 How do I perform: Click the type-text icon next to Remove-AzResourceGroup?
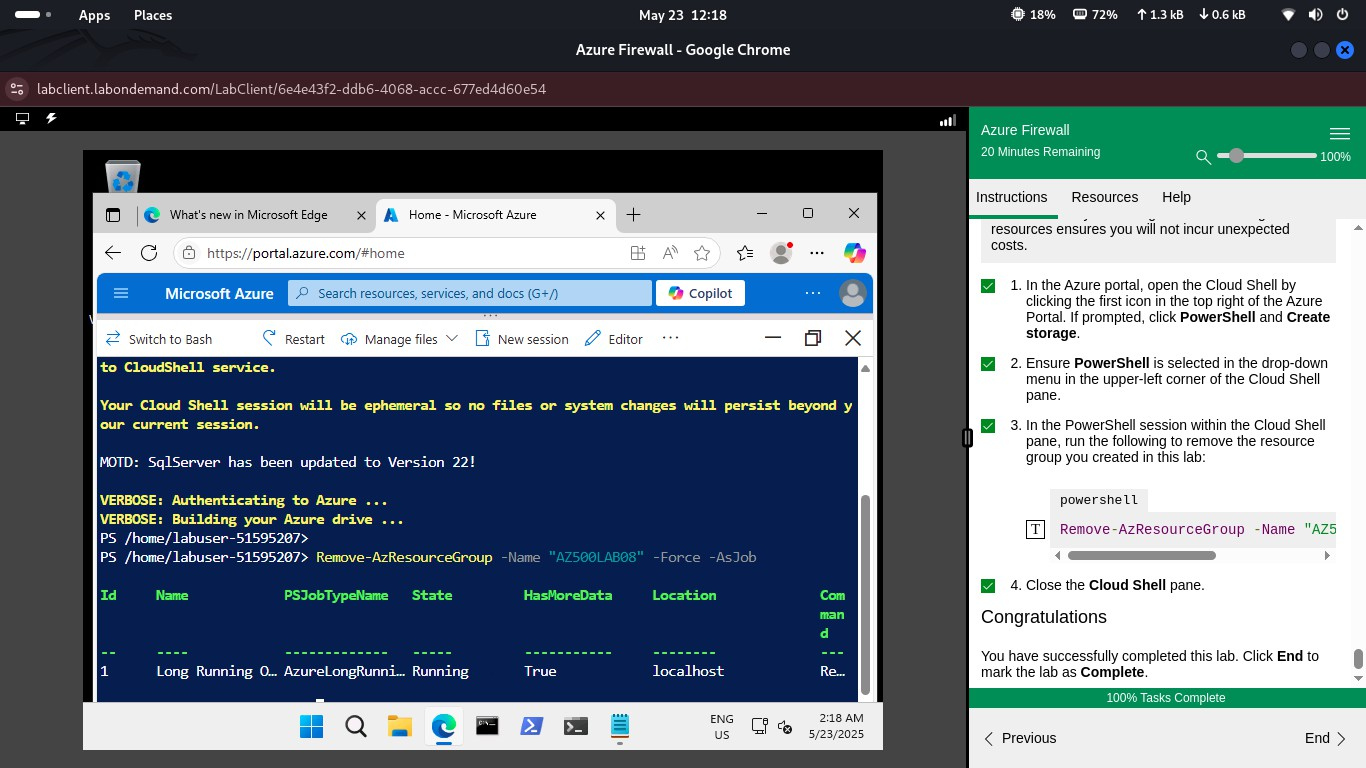1035,529
